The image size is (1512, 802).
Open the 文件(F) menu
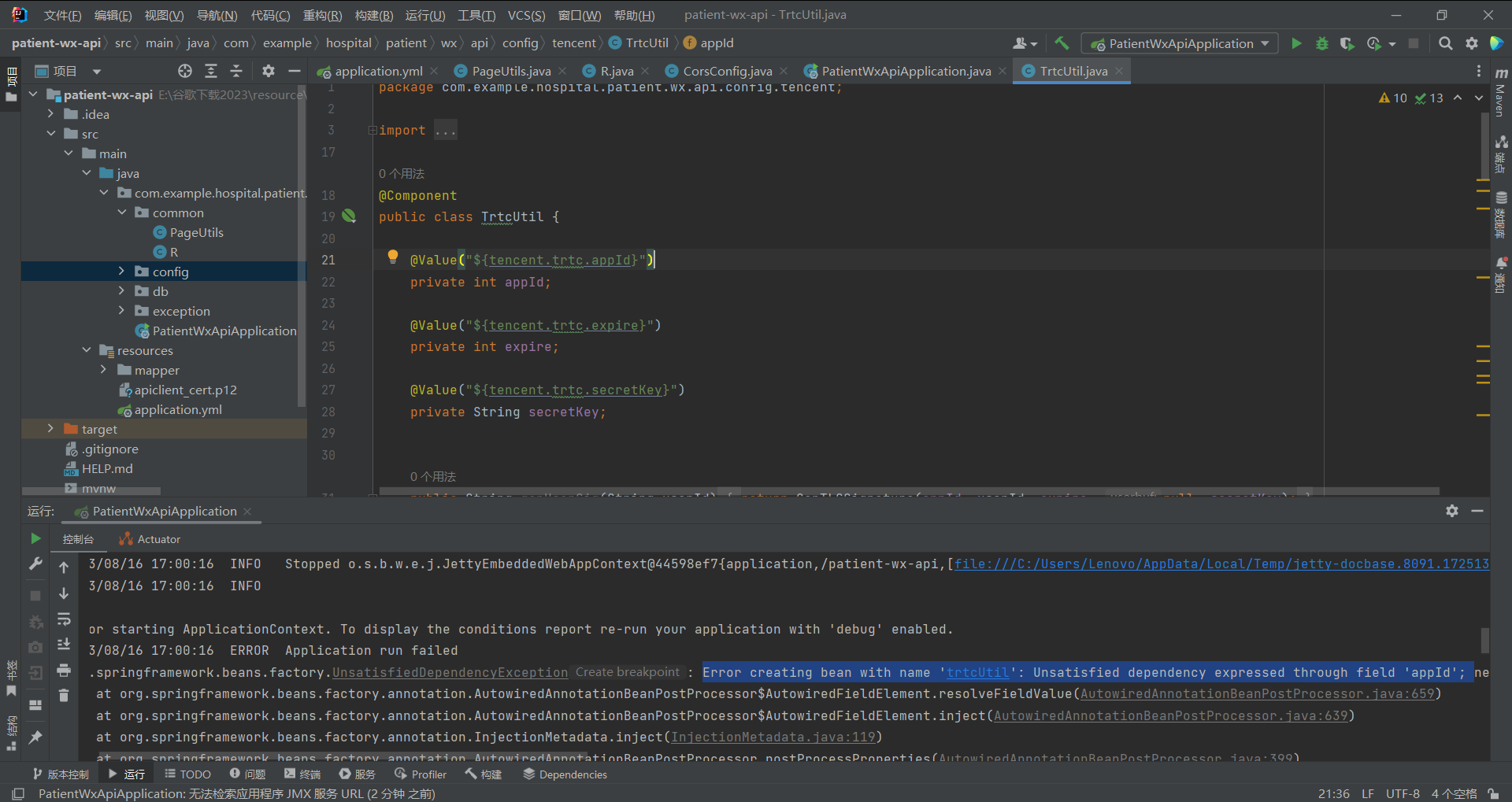pos(62,15)
